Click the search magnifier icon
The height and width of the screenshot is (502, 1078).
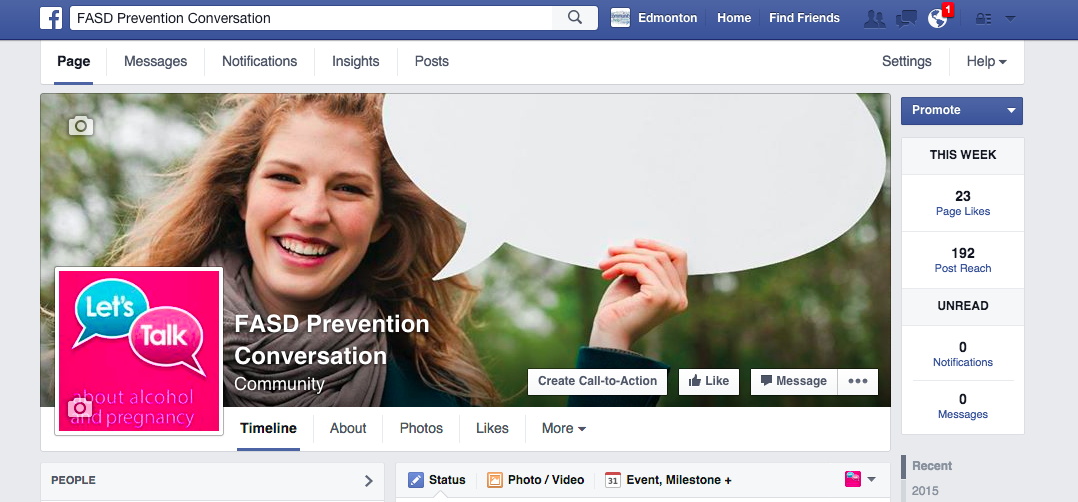pos(575,18)
